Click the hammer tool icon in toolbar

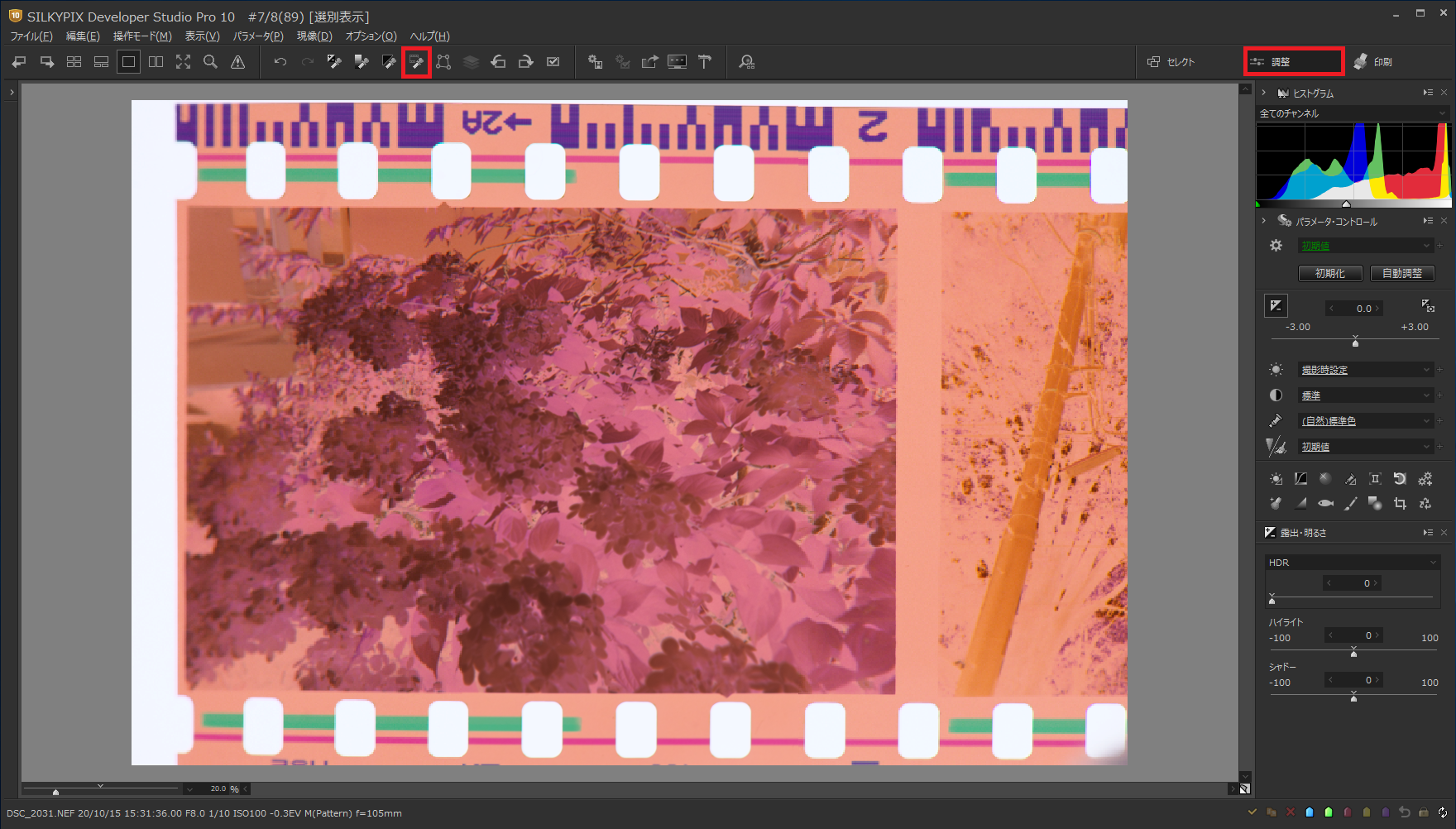pos(705,62)
